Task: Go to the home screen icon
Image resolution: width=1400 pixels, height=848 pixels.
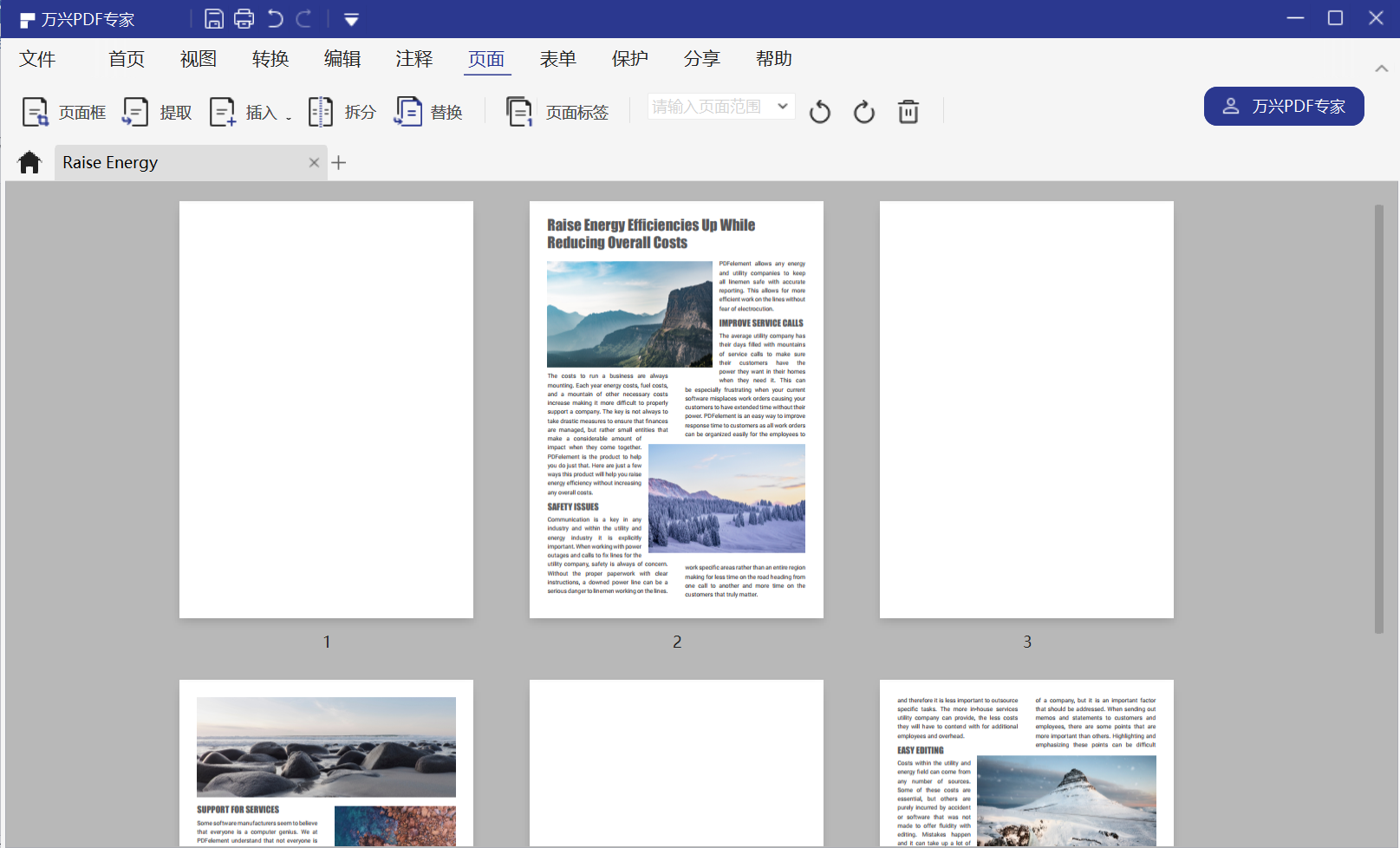Action: coord(29,162)
